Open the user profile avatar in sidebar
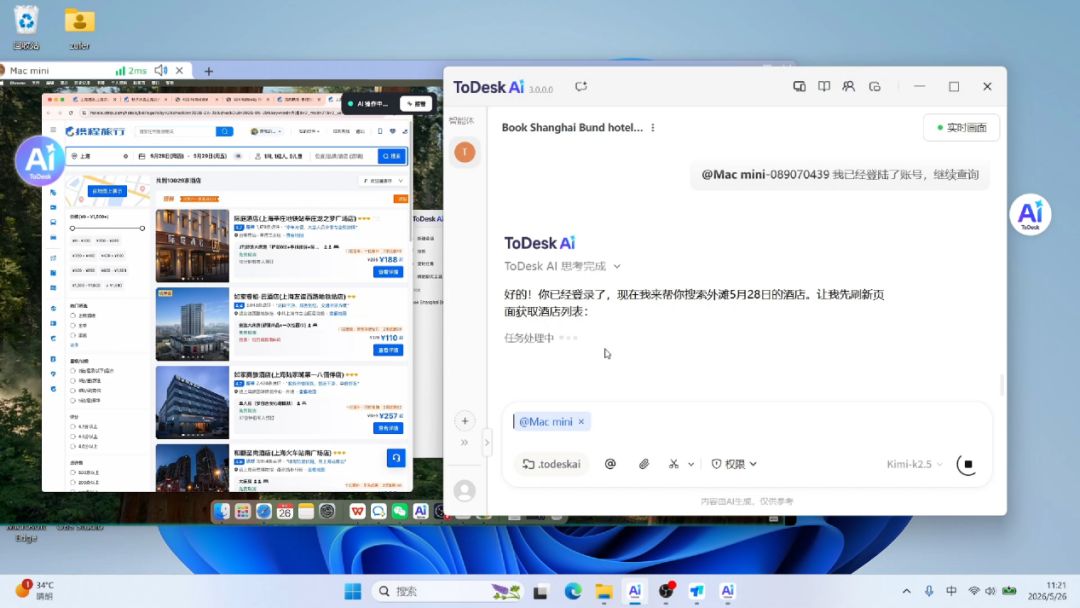 click(x=465, y=491)
